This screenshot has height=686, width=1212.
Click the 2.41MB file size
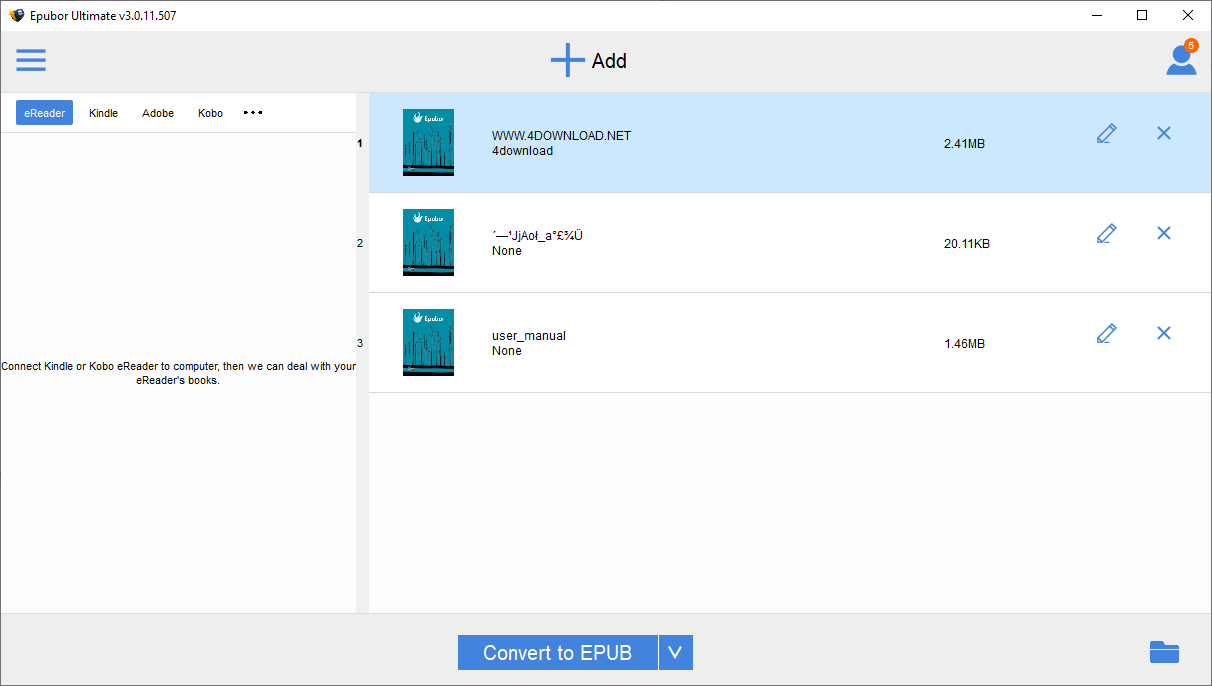pyautogui.click(x=964, y=144)
